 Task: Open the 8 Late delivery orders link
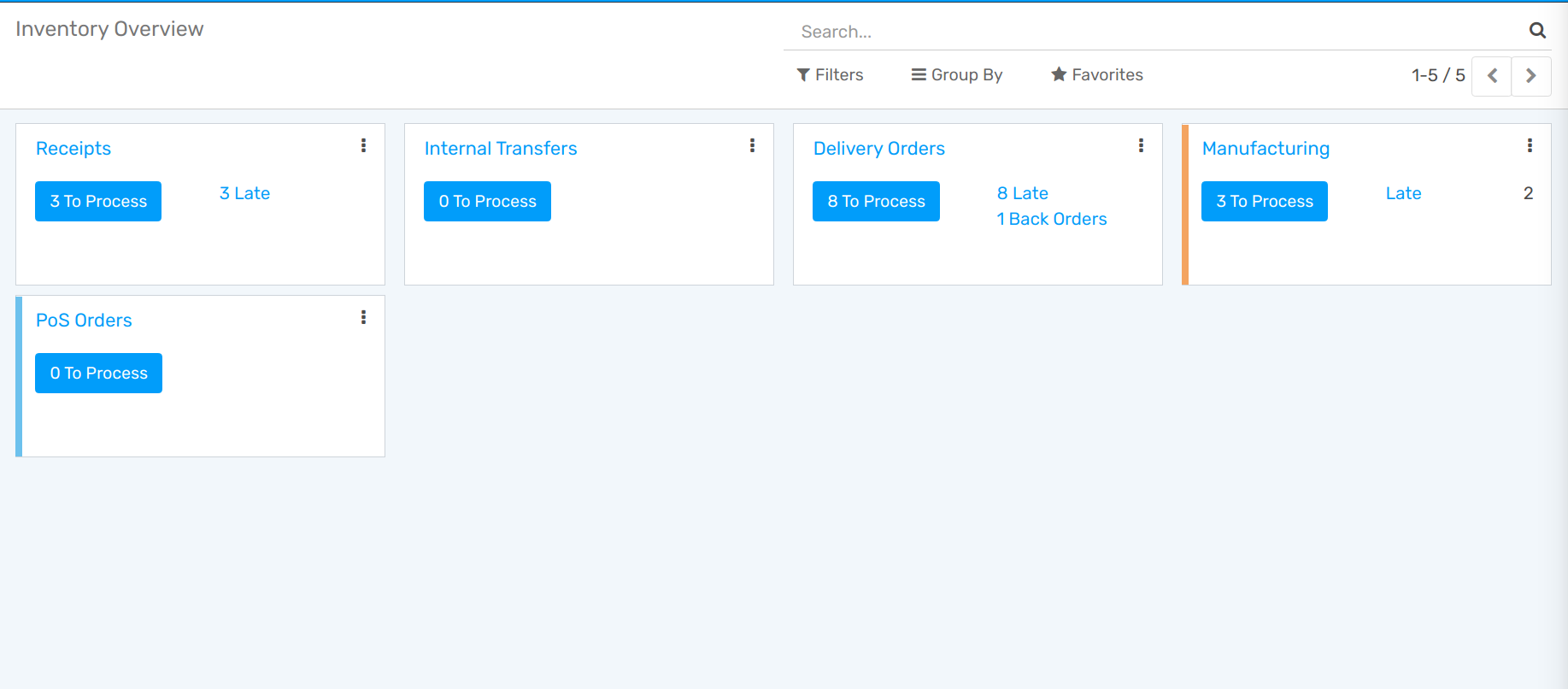click(x=1022, y=193)
